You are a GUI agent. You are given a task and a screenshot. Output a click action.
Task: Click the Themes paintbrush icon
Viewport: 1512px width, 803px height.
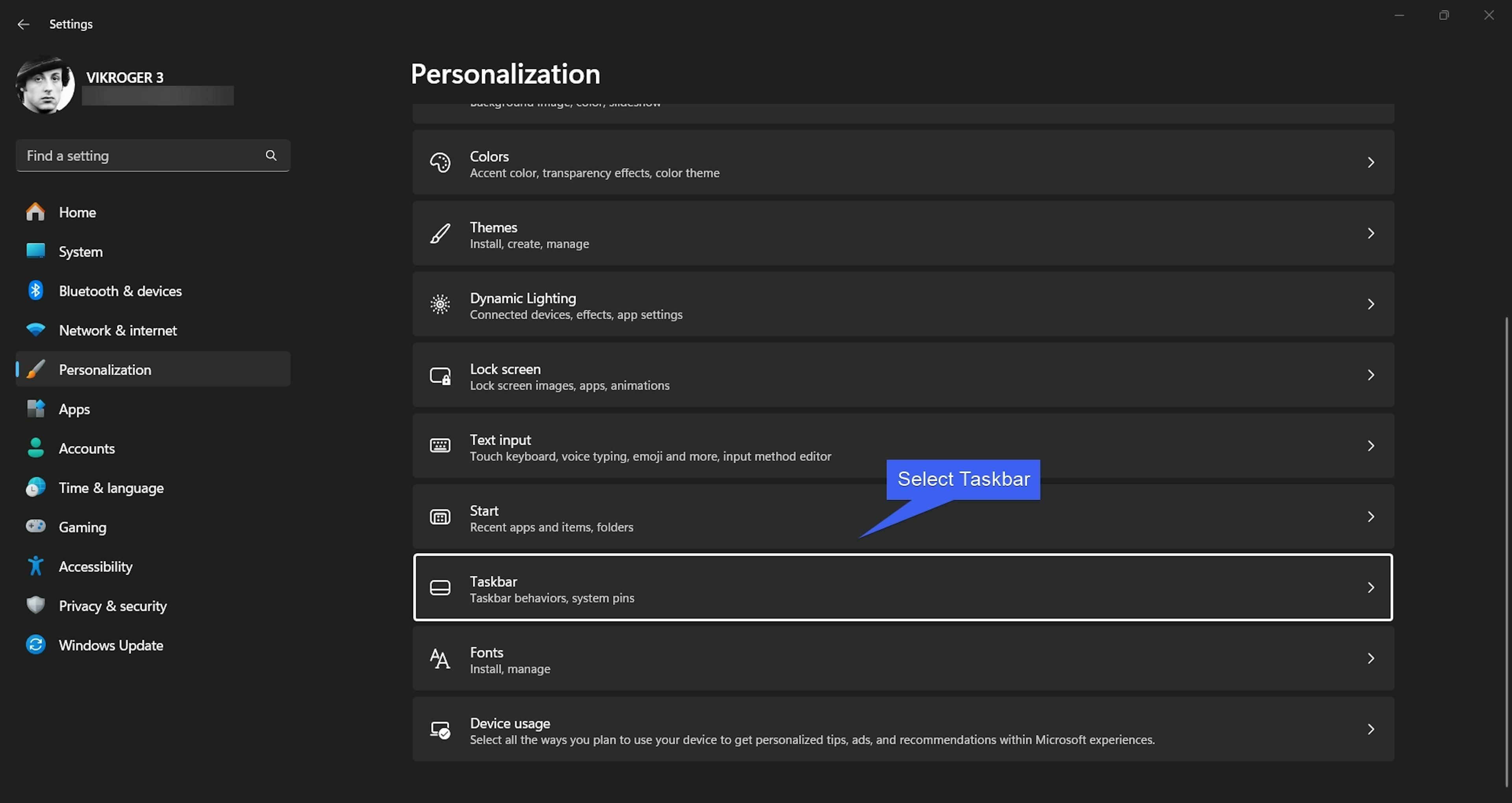click(440, 234)
